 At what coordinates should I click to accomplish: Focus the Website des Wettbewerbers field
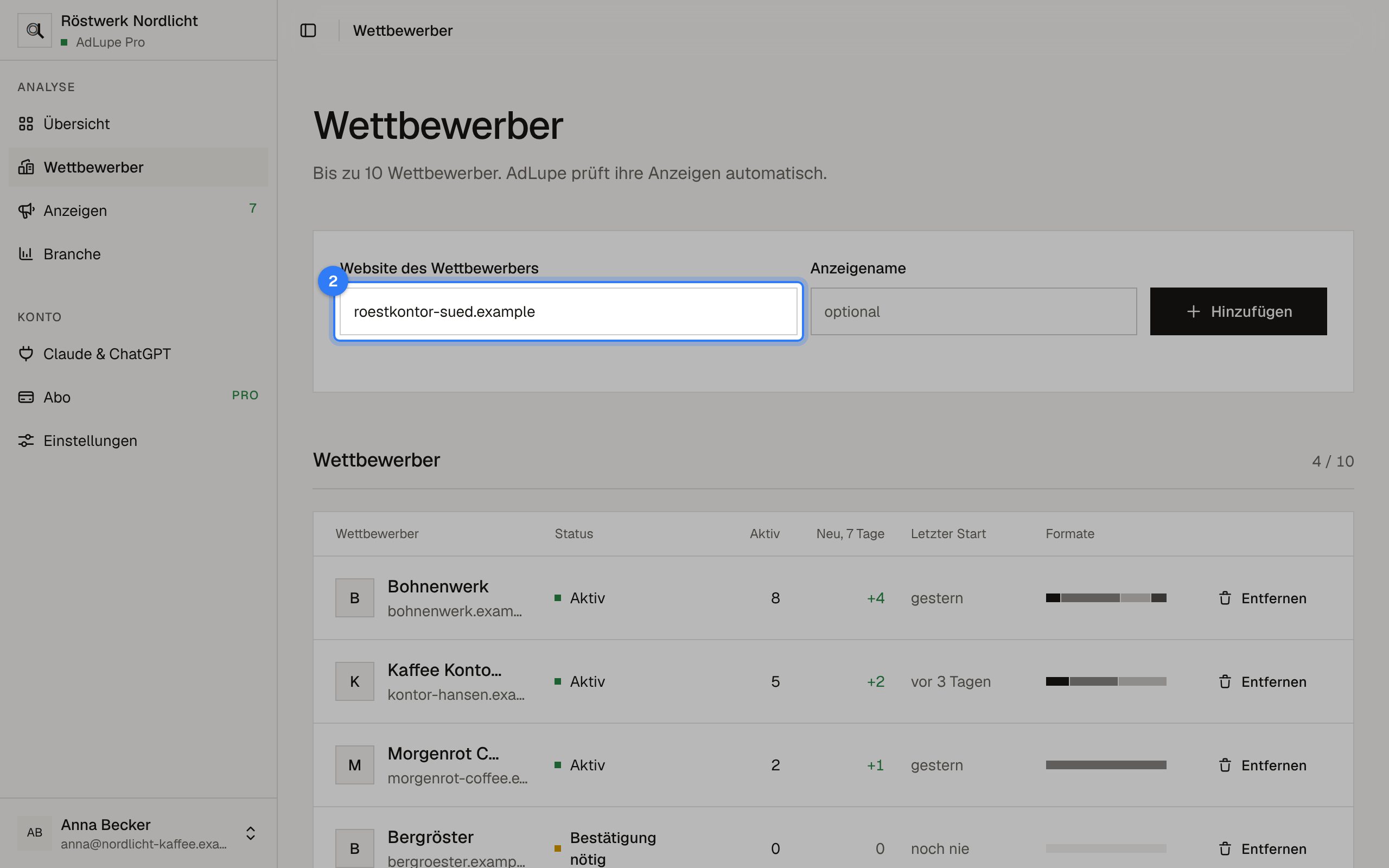(x=568, y=311)
